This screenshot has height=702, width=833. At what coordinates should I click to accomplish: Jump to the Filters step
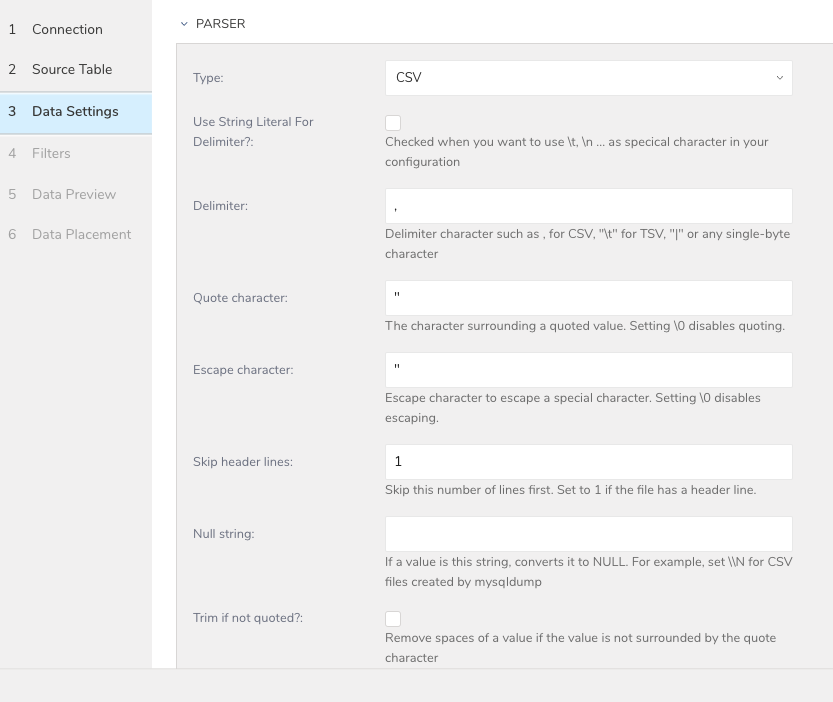point(51,153)
